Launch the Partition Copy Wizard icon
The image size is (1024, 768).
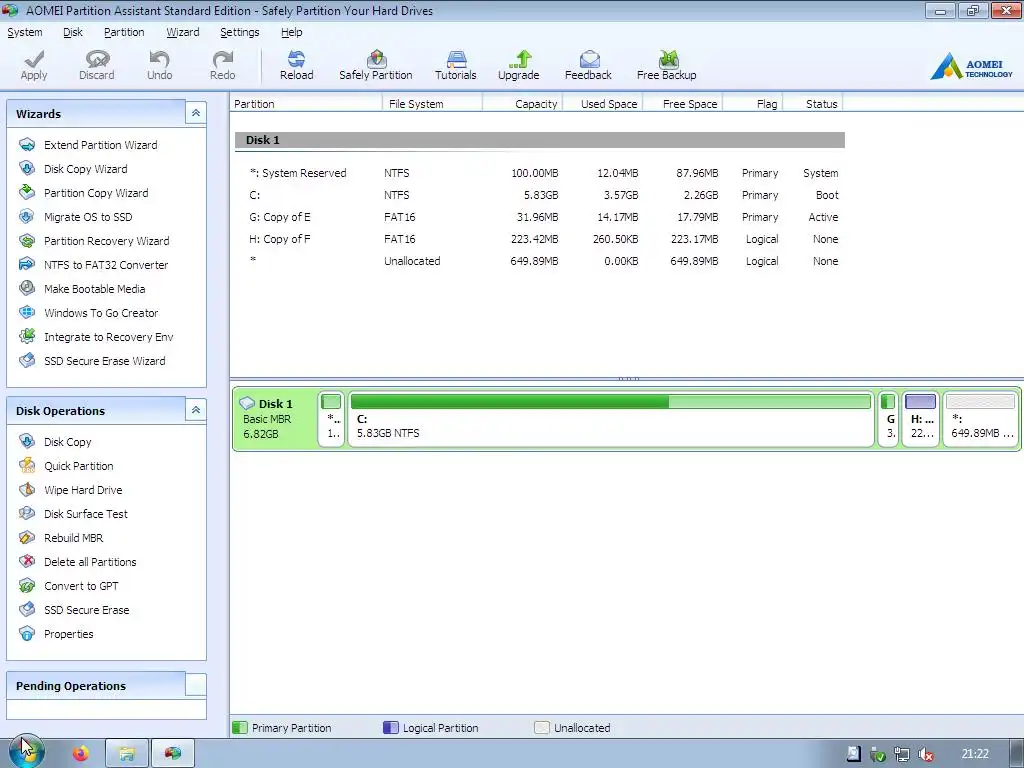point(27,192)
